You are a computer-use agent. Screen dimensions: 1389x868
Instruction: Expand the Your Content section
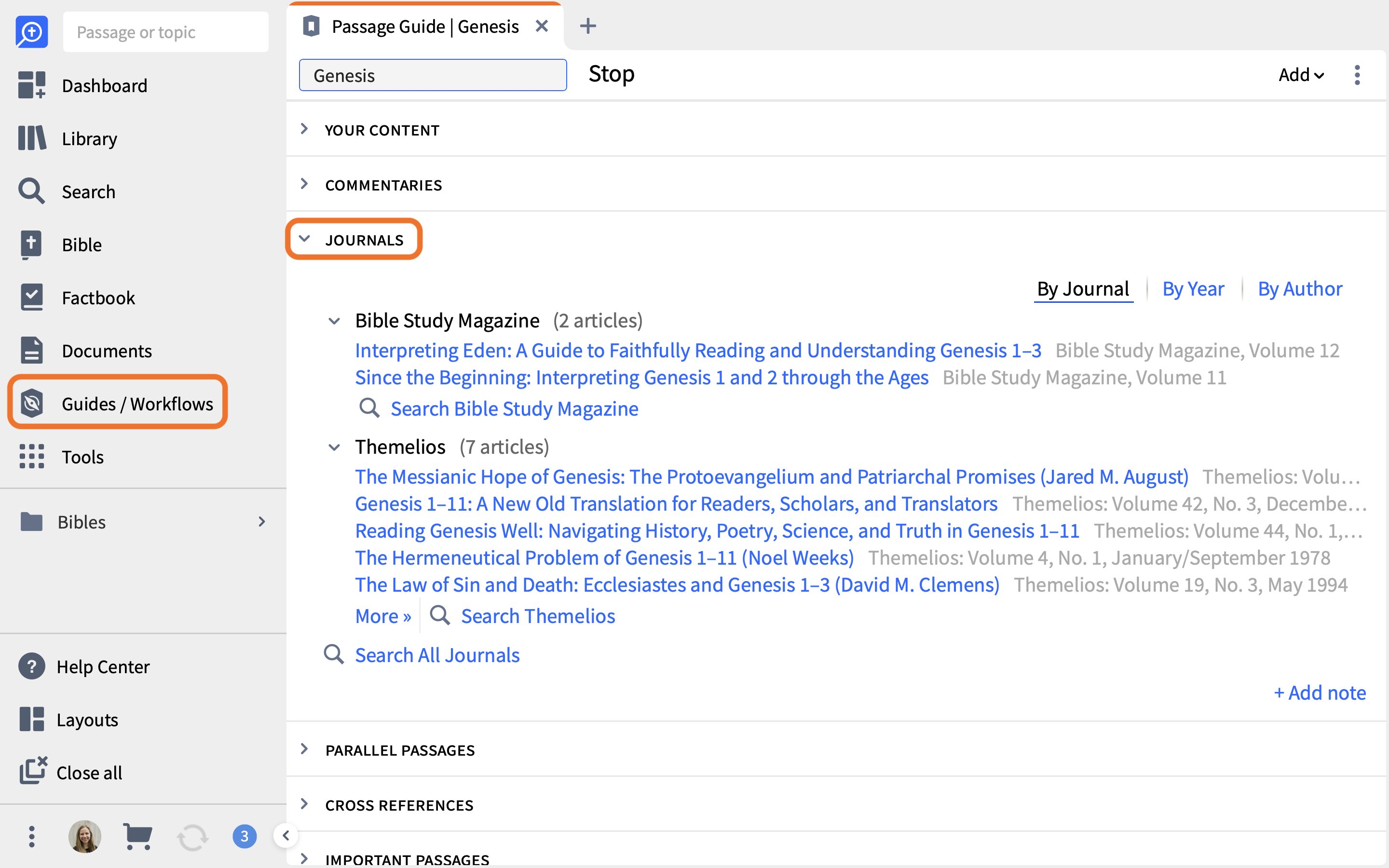tap(304, 129)
